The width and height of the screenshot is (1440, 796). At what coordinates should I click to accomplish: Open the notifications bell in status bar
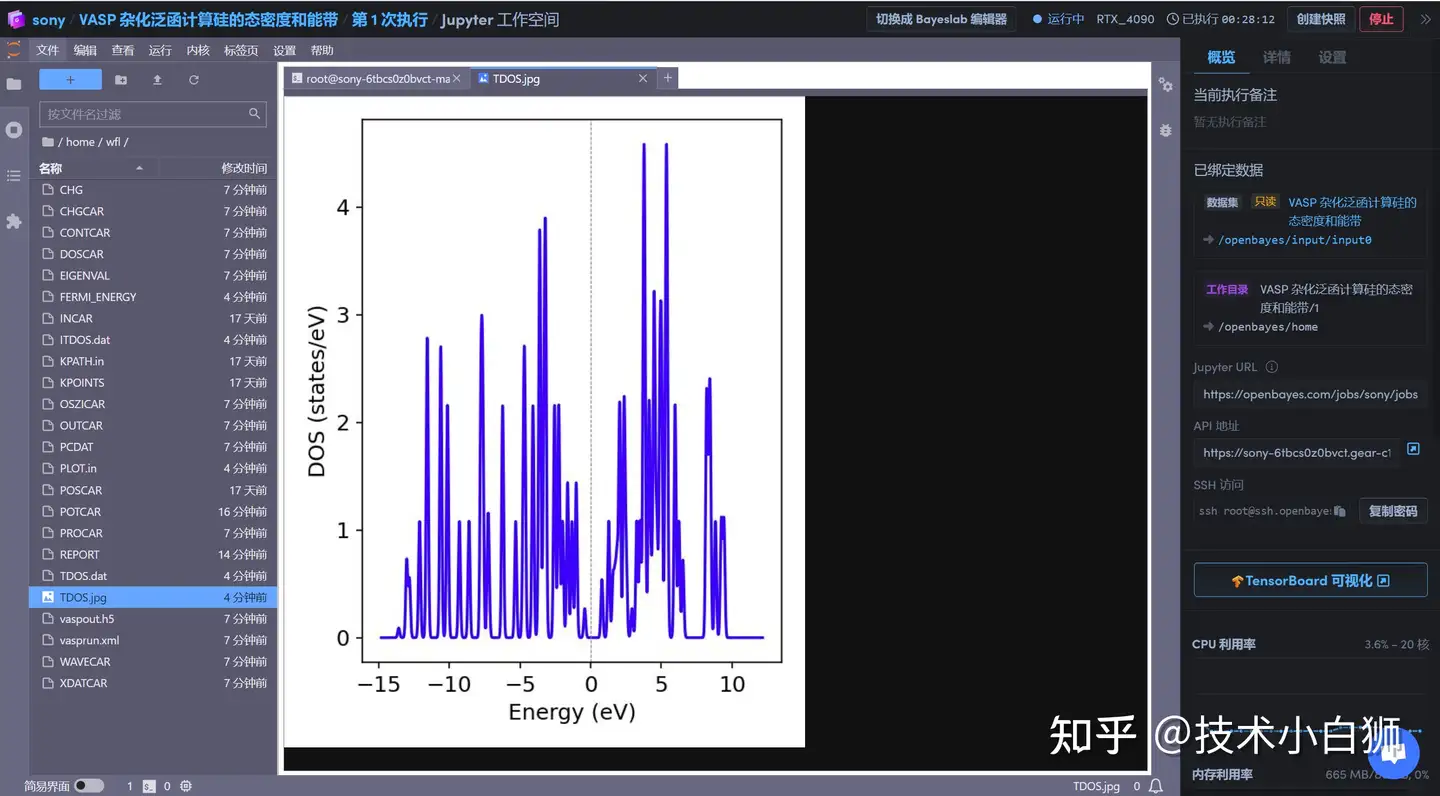(1156, 786)
